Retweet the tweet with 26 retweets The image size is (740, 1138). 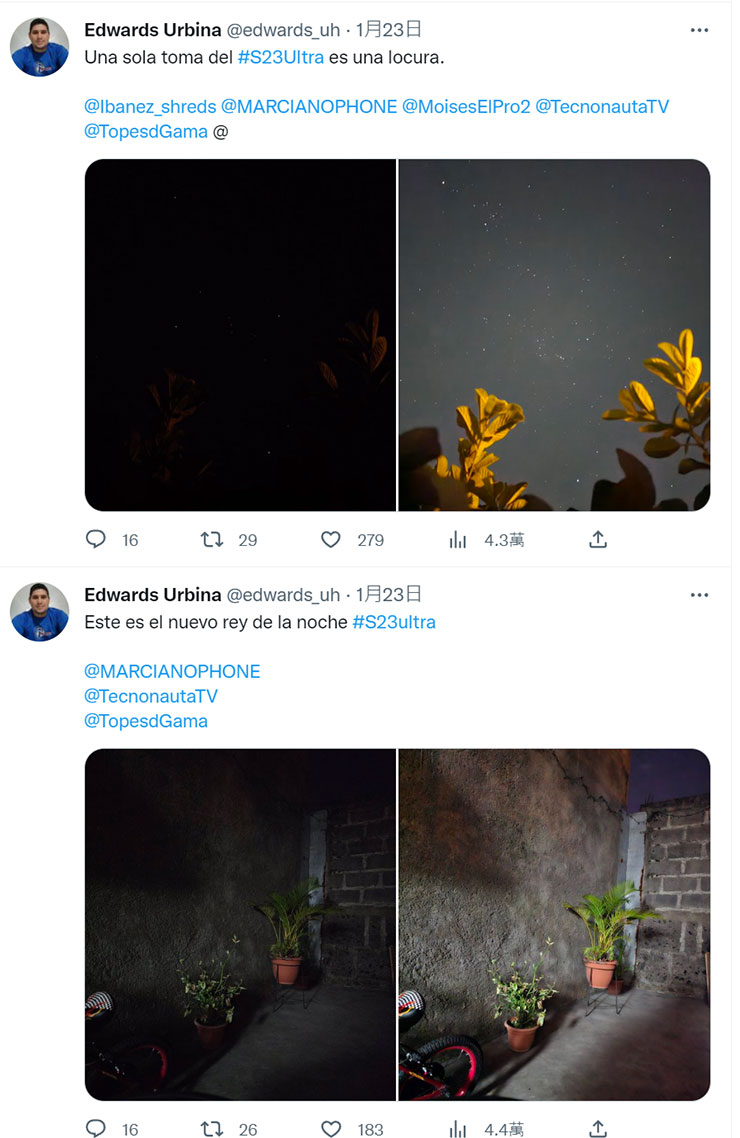[212, 1129]
